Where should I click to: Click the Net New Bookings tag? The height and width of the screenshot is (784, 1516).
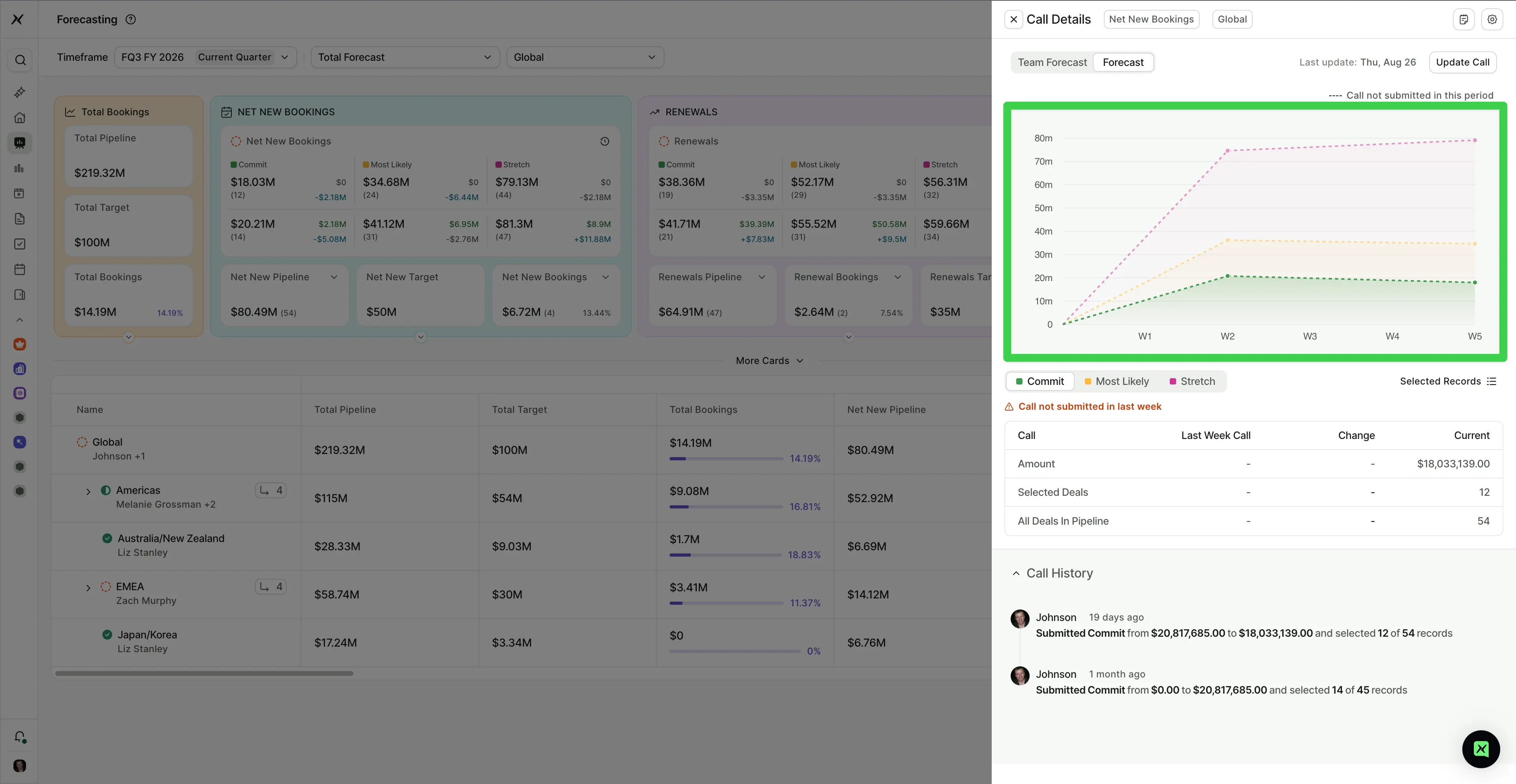1151,19
